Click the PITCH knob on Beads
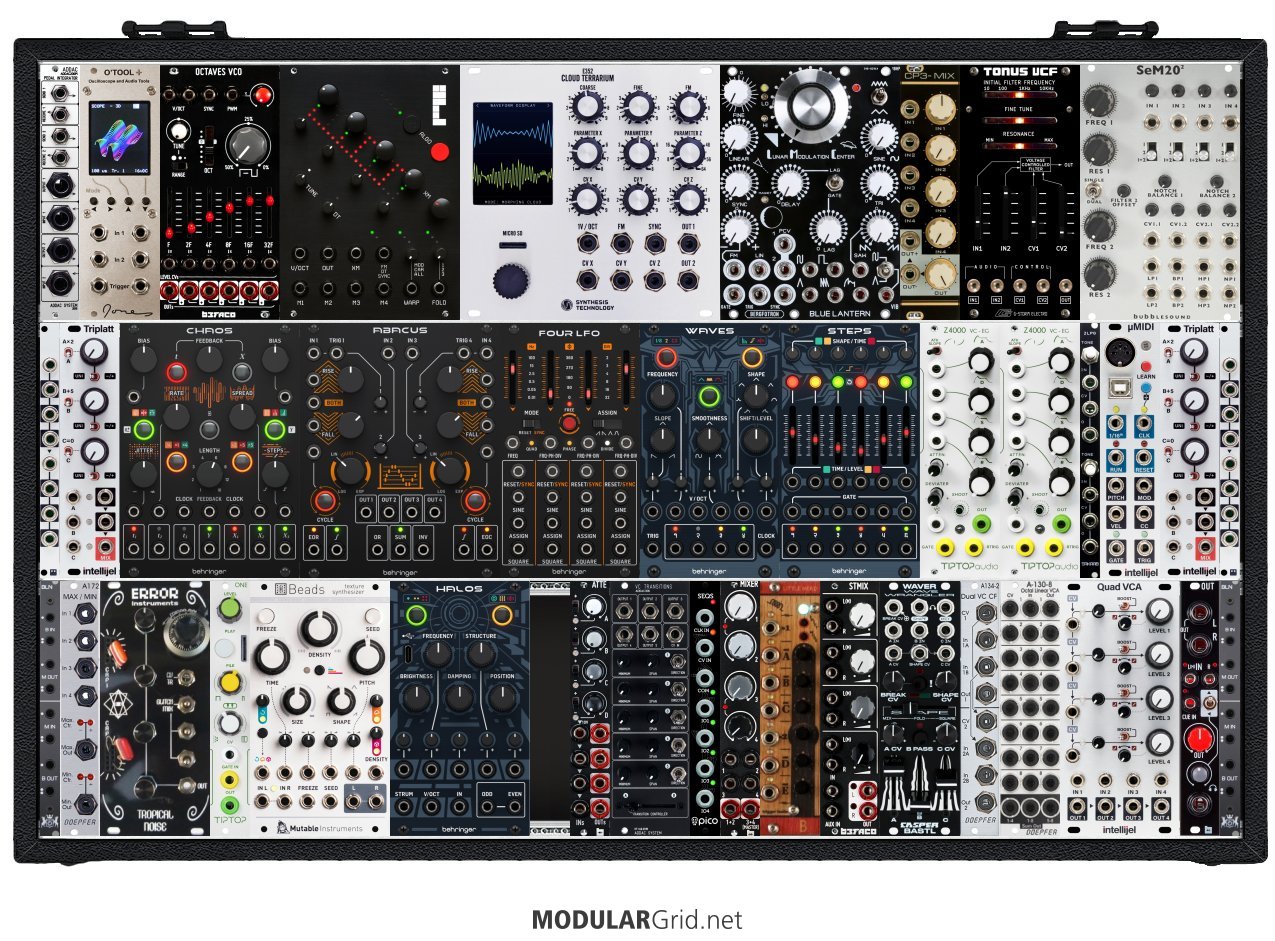The width and height of the screenshot is (1275, 941). click(x=367, y=659)
